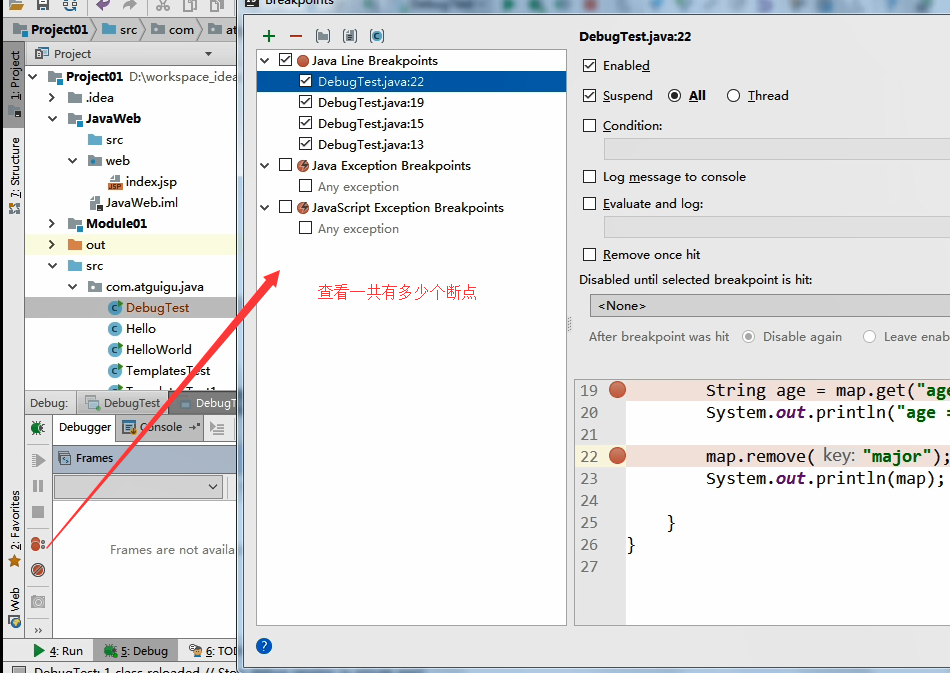The width and height of the screenshot is (950, 673).
Task: Check the Java Exception Breakpoints group checkbox
Action: 285,165
